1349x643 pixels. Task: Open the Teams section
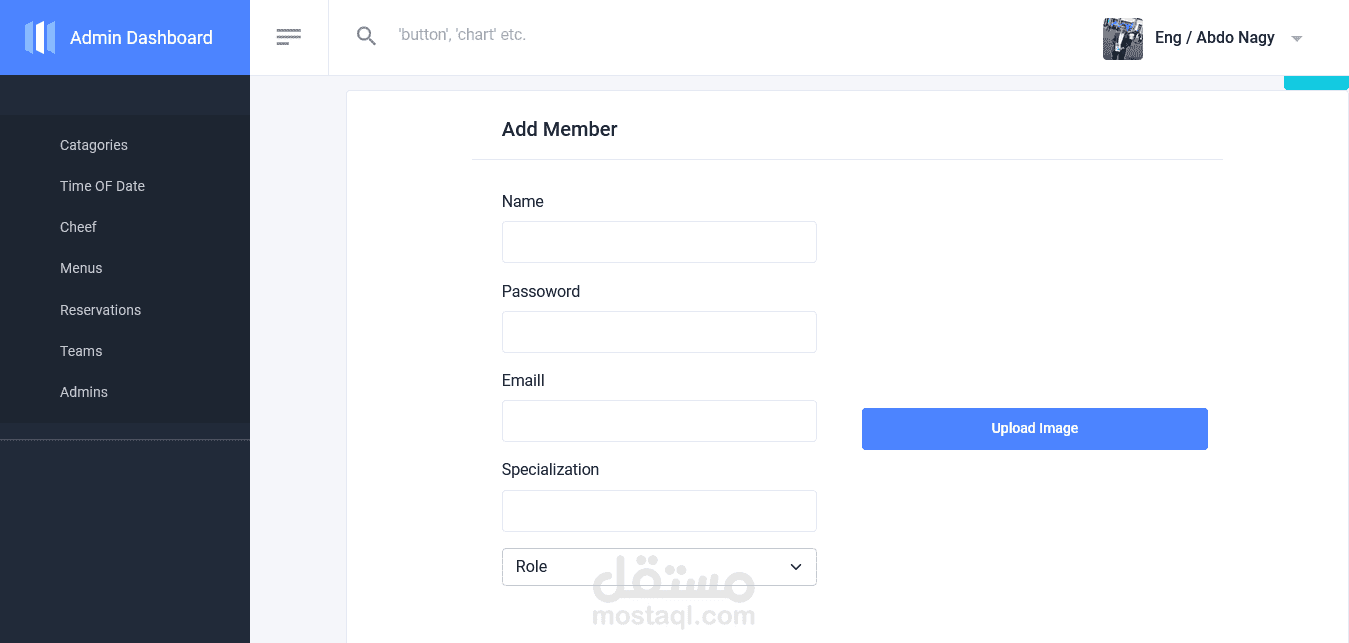[81, 351]
